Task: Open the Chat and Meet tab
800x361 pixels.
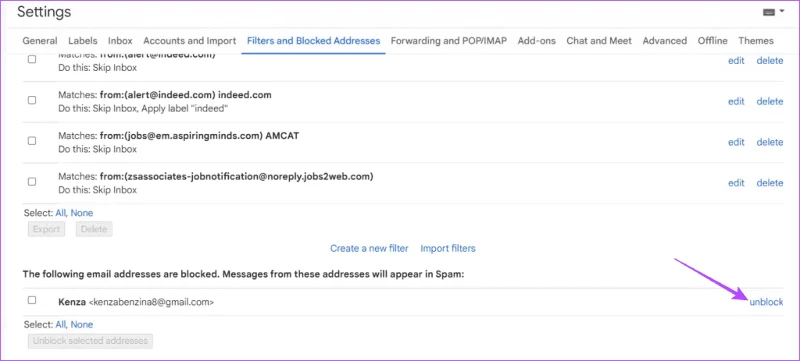Action: pyautogui.click(x=599, y=41)
